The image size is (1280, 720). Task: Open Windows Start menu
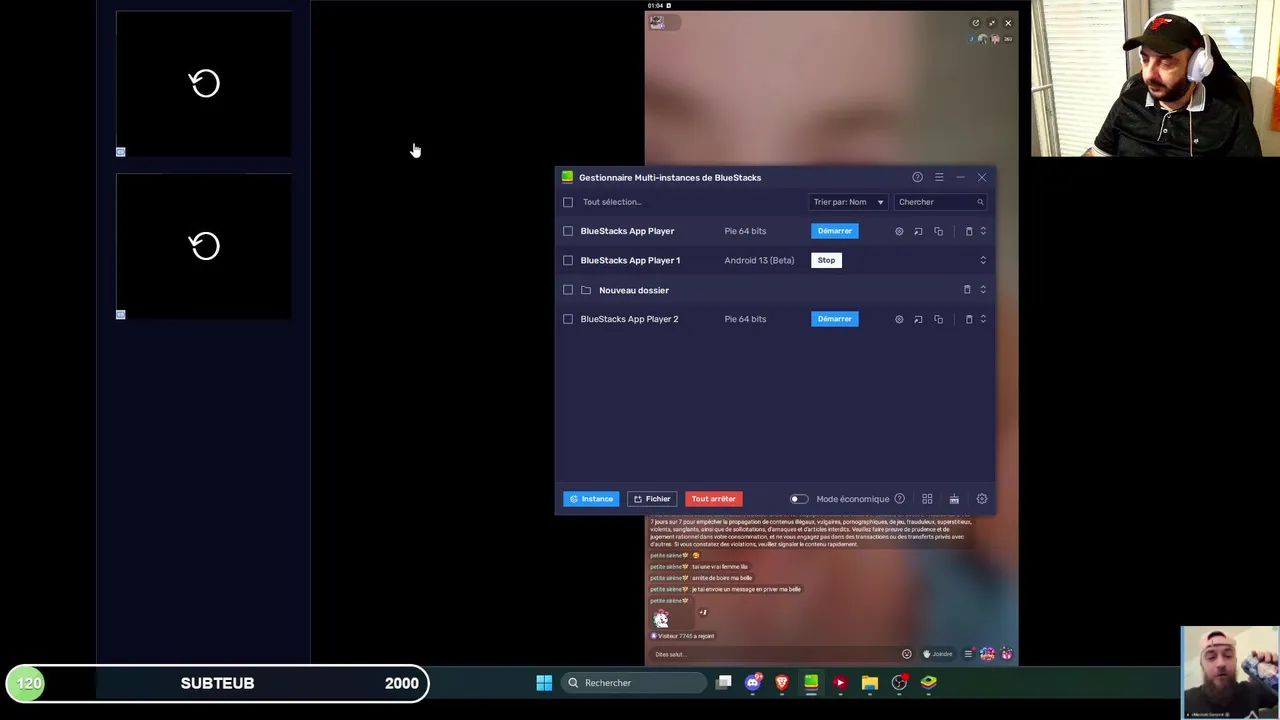tap(544, 683)
